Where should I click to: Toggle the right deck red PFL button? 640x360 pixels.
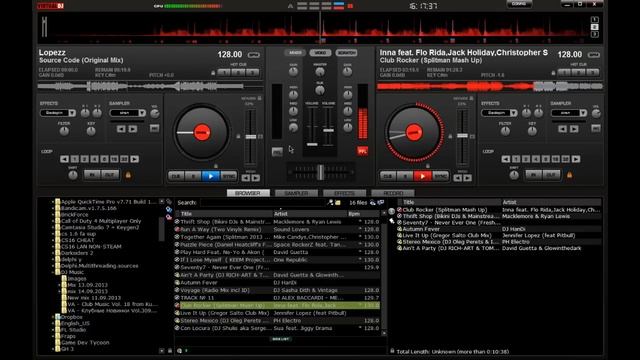click(362, 151)
